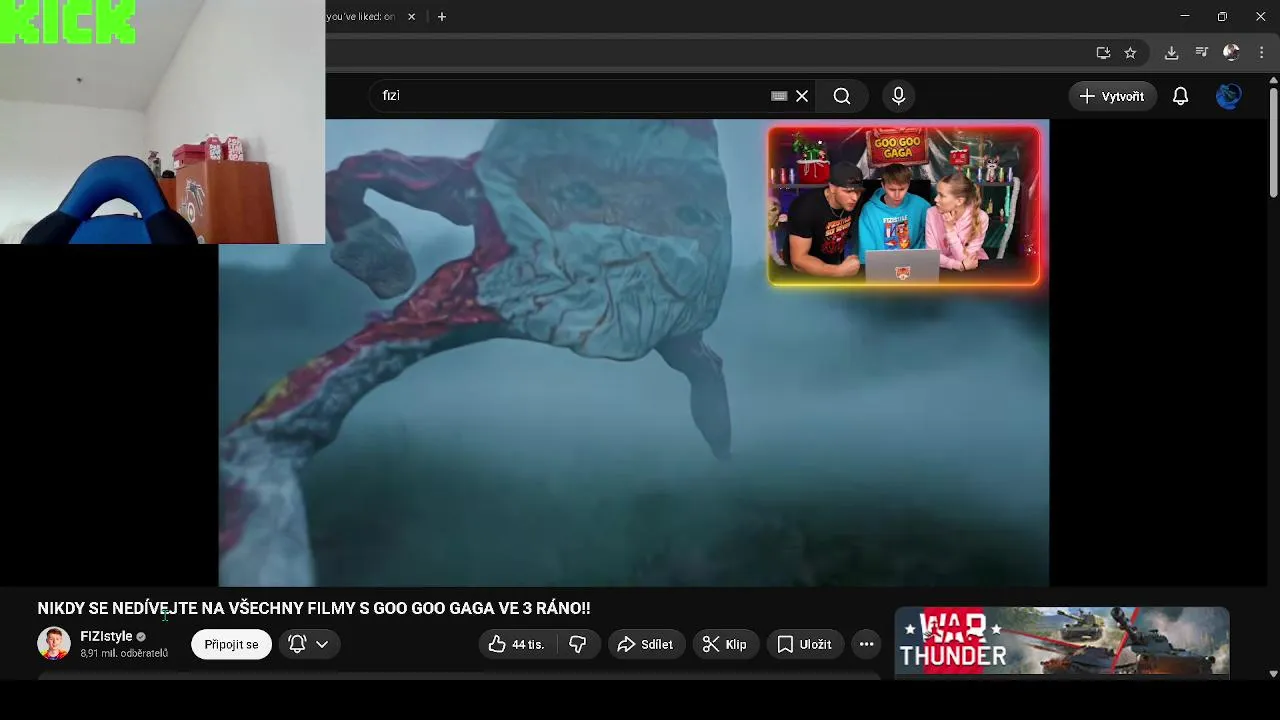Close the browser tab
This screenshot has height=720, width=1280.
(x=411, y=17)
